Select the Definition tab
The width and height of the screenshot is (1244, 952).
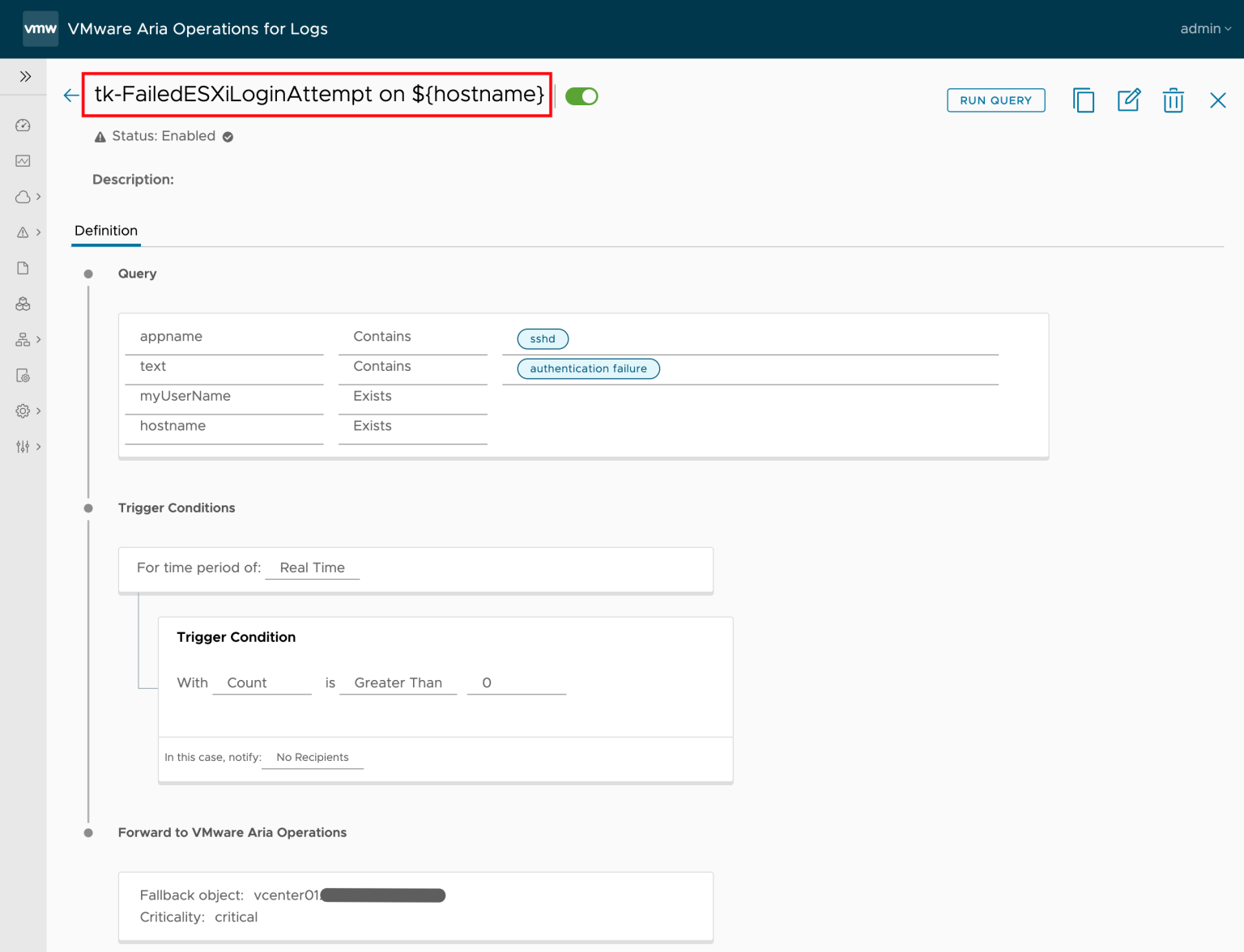point(106,231)
